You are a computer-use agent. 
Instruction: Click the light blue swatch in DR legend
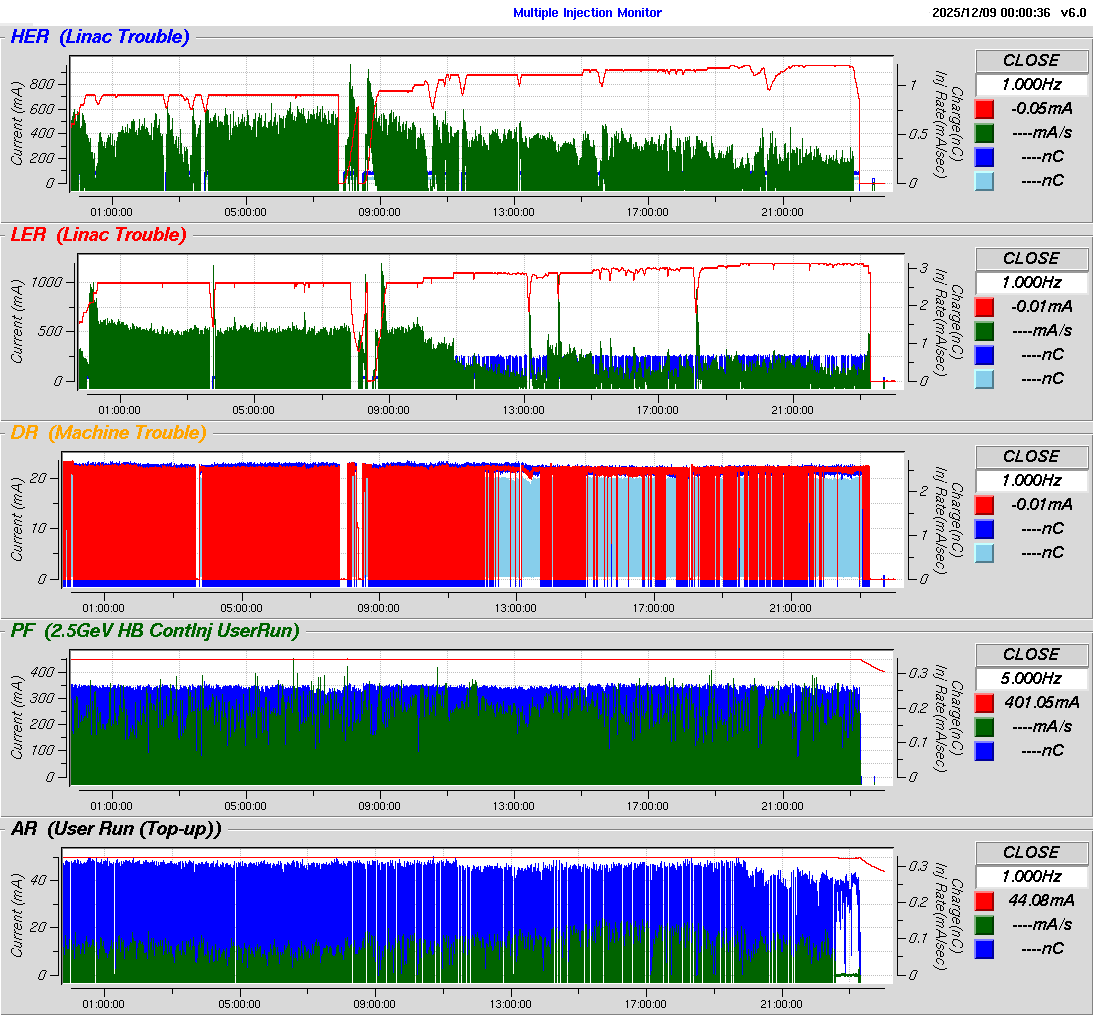coord(985,552)
